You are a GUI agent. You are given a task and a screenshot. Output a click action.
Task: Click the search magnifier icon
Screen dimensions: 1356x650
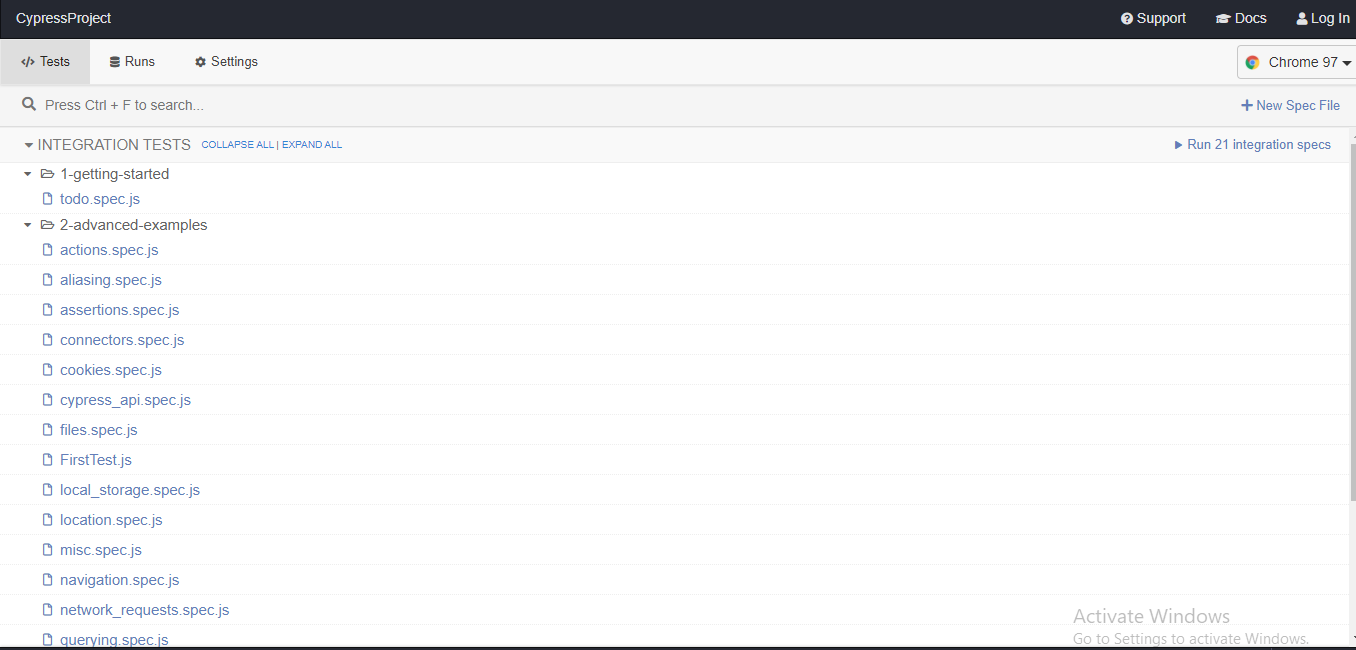tap(29, 104)
